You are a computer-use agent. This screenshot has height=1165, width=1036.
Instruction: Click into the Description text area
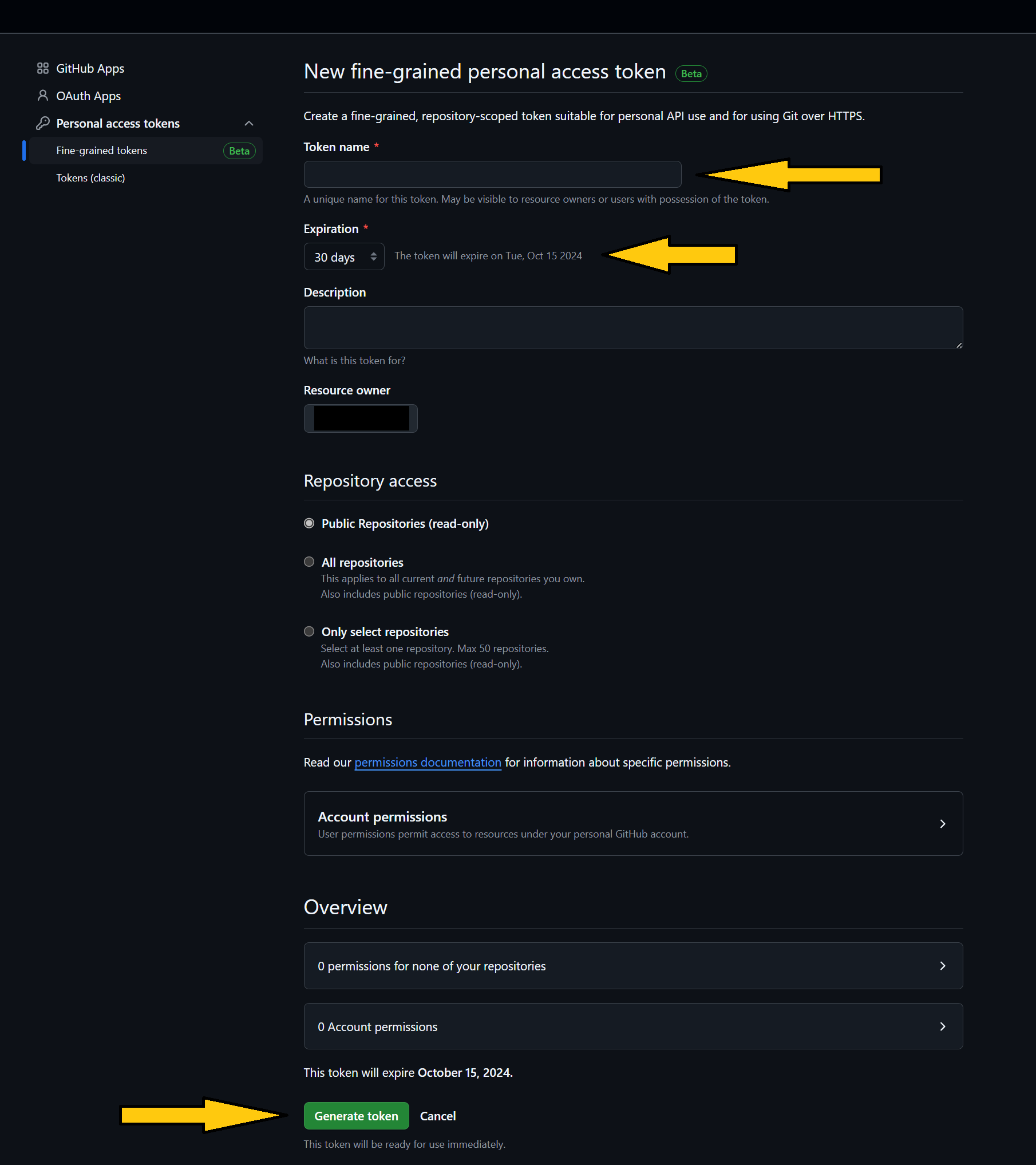tap(632, 327)
